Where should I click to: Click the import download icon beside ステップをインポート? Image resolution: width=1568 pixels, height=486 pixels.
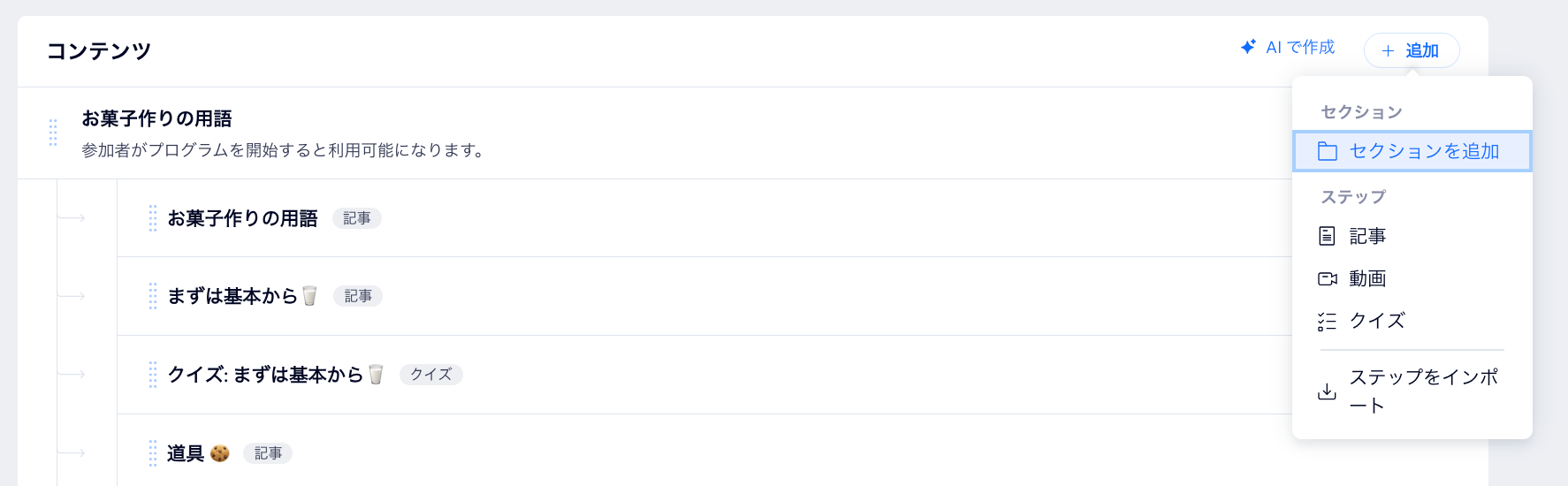[1327, 391]
